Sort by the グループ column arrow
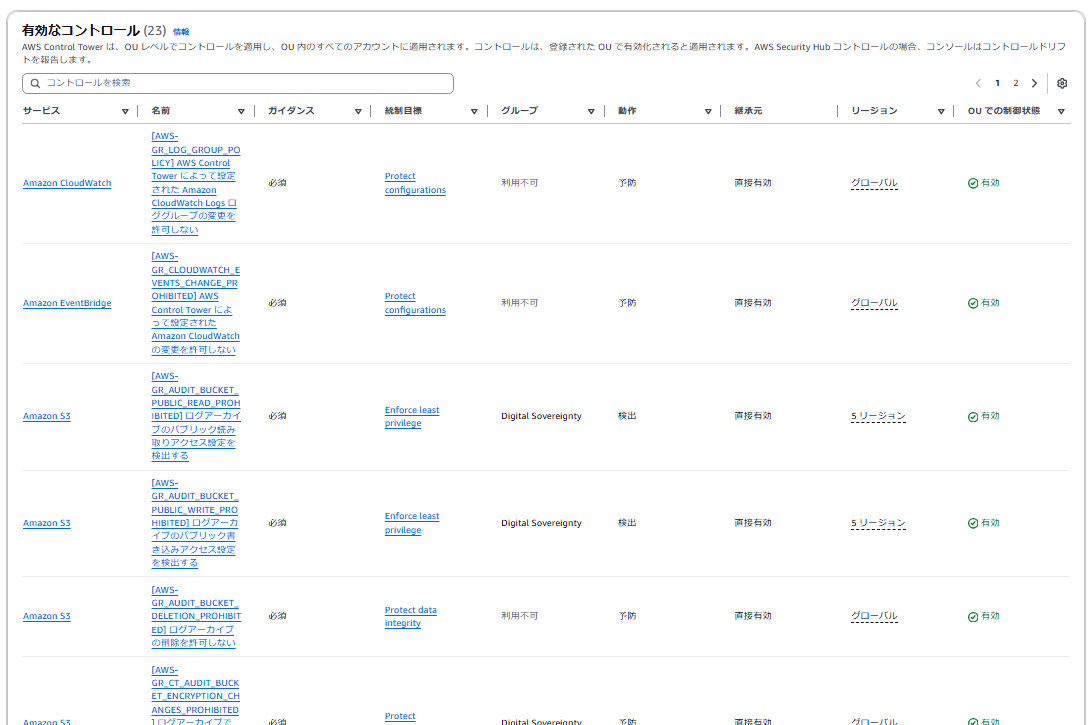Screen dimensions: 1092x725 click(x=591, y=111)
